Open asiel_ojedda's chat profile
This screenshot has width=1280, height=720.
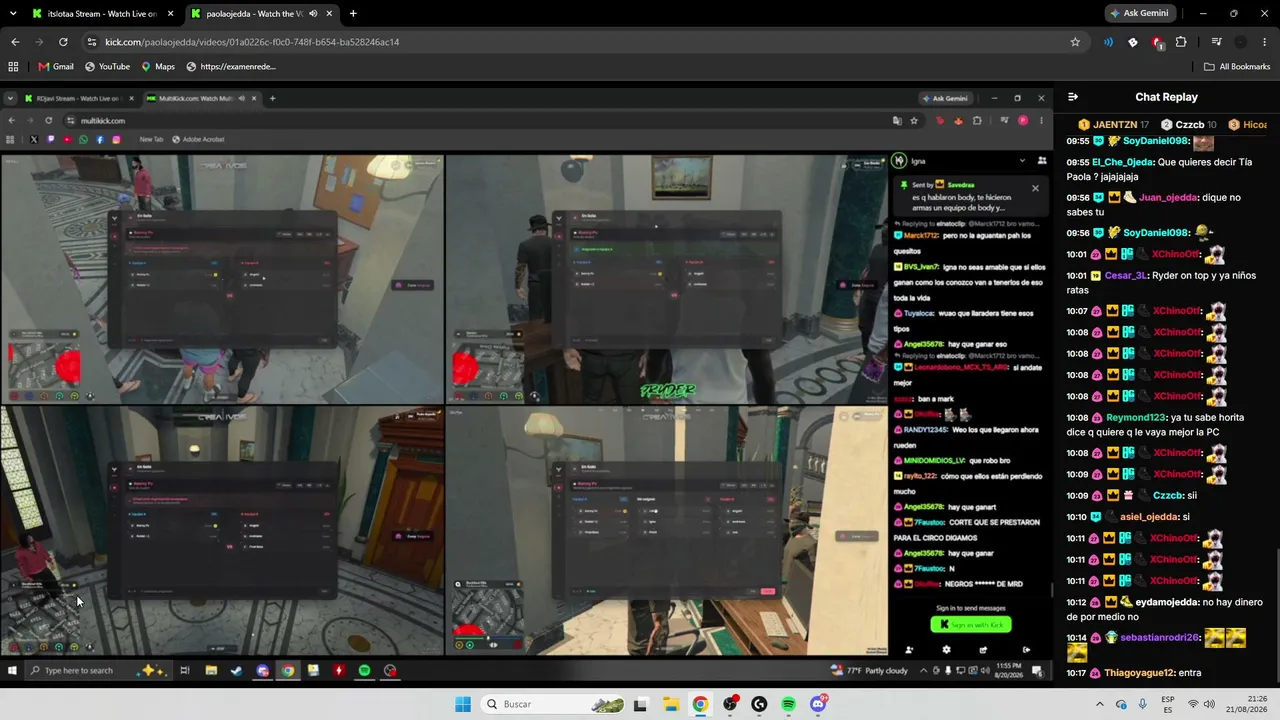pos(1149,517)
